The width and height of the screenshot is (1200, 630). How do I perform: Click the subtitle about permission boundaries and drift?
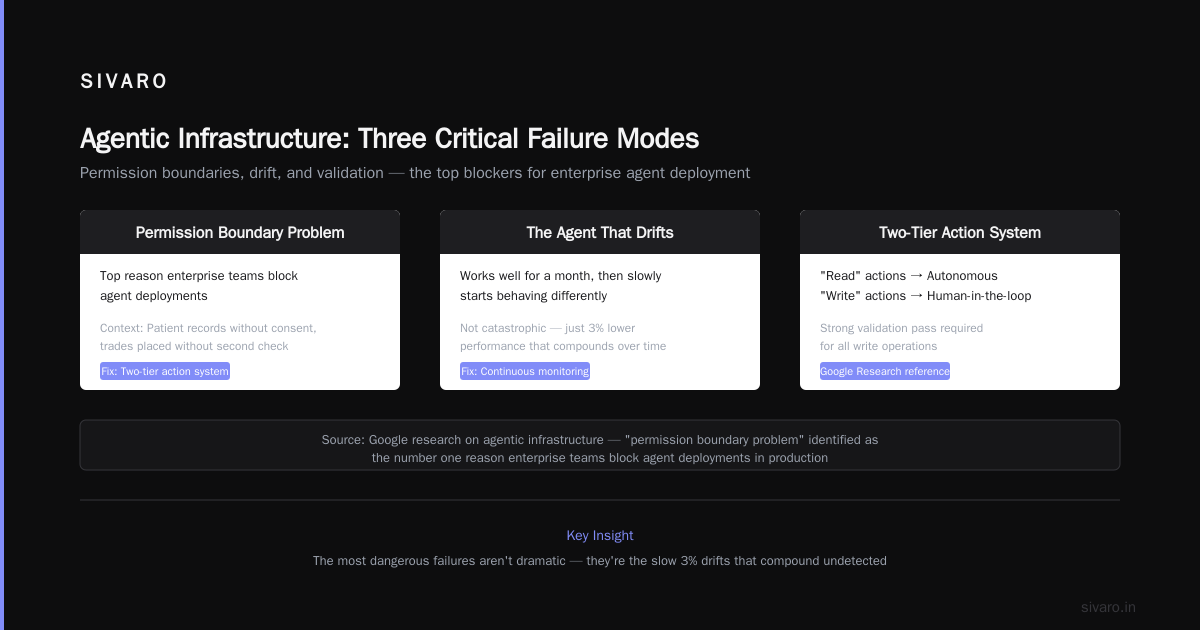[x=415, y=173]
